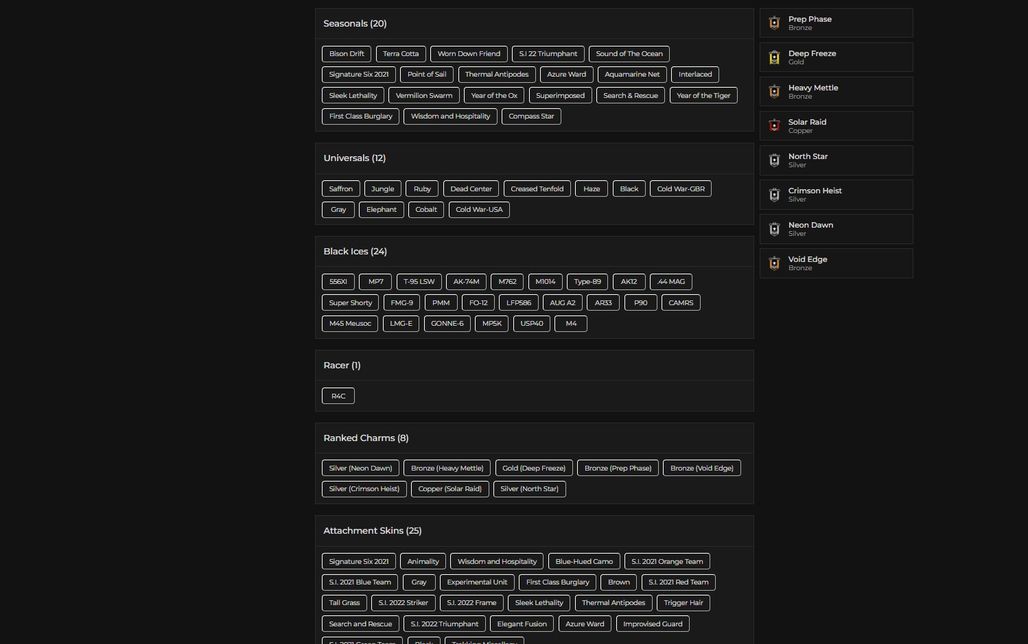Image resolution: width=1028 pixels, height=644 pixels.
Task: Click the Superimposed seasonal tag
Action: point(560,96)
